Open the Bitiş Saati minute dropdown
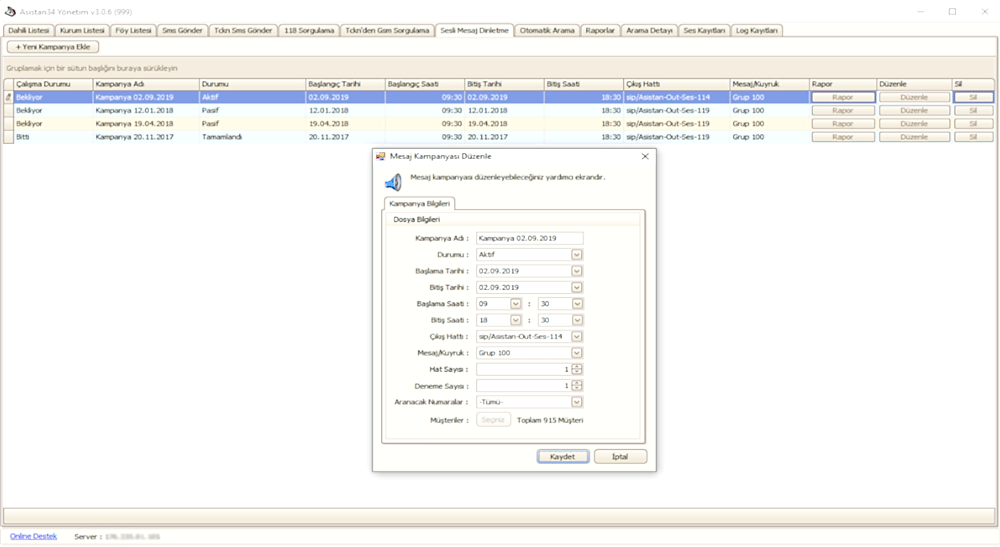The image size is (1000, 547). pos(577,320)
